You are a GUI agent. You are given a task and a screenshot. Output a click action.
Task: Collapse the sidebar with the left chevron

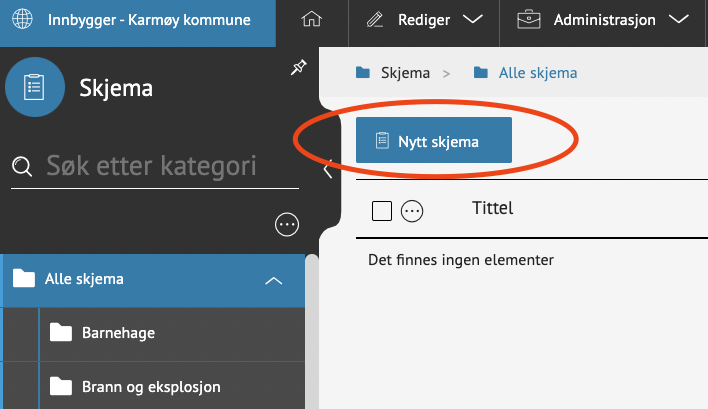(x=328, y=169)
